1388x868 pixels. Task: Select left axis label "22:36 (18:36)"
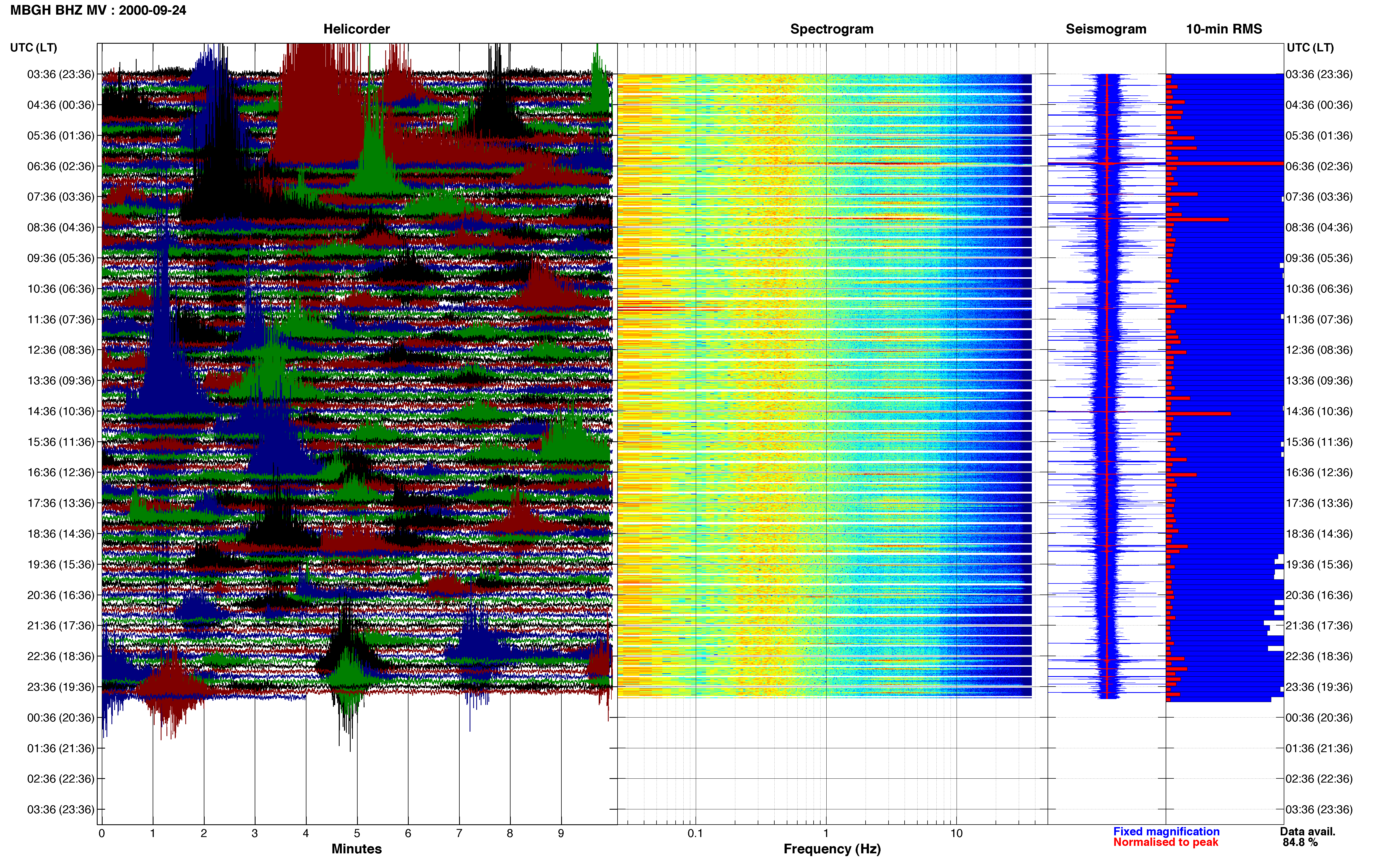[x=60, y=656]
